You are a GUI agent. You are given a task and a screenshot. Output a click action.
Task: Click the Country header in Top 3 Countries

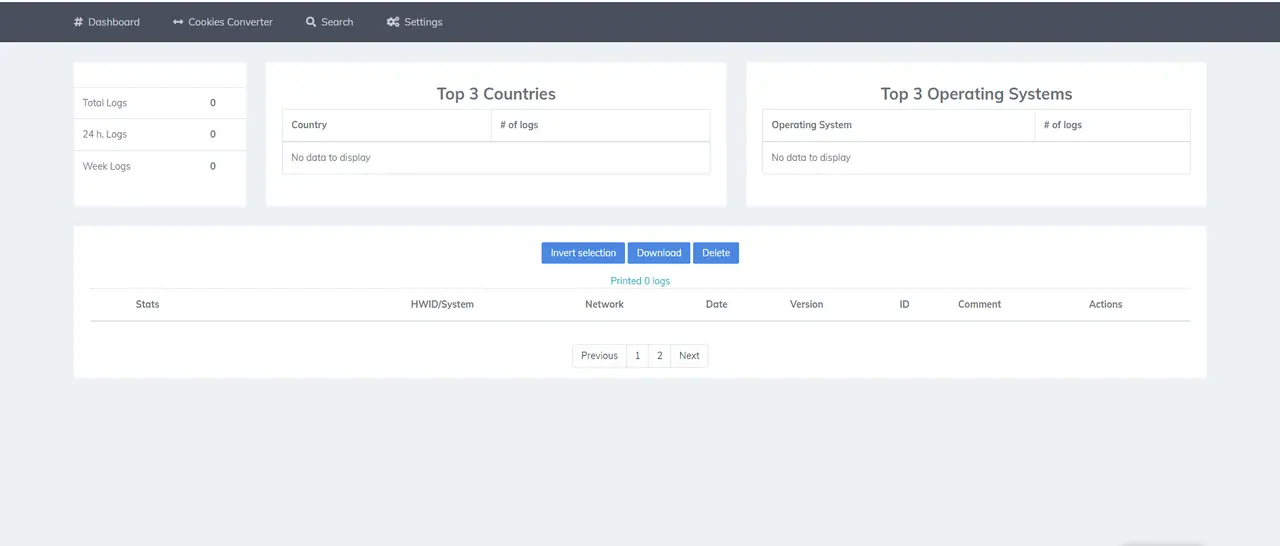[309, 125]
